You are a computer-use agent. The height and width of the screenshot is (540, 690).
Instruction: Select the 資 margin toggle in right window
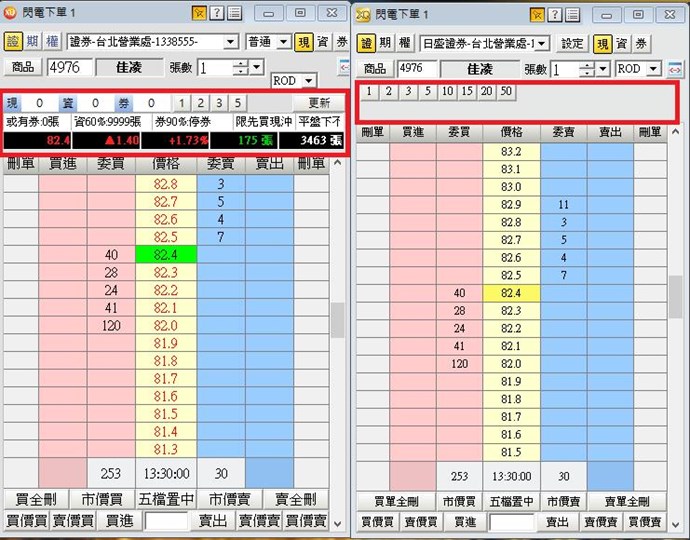(x=621, y=43)
